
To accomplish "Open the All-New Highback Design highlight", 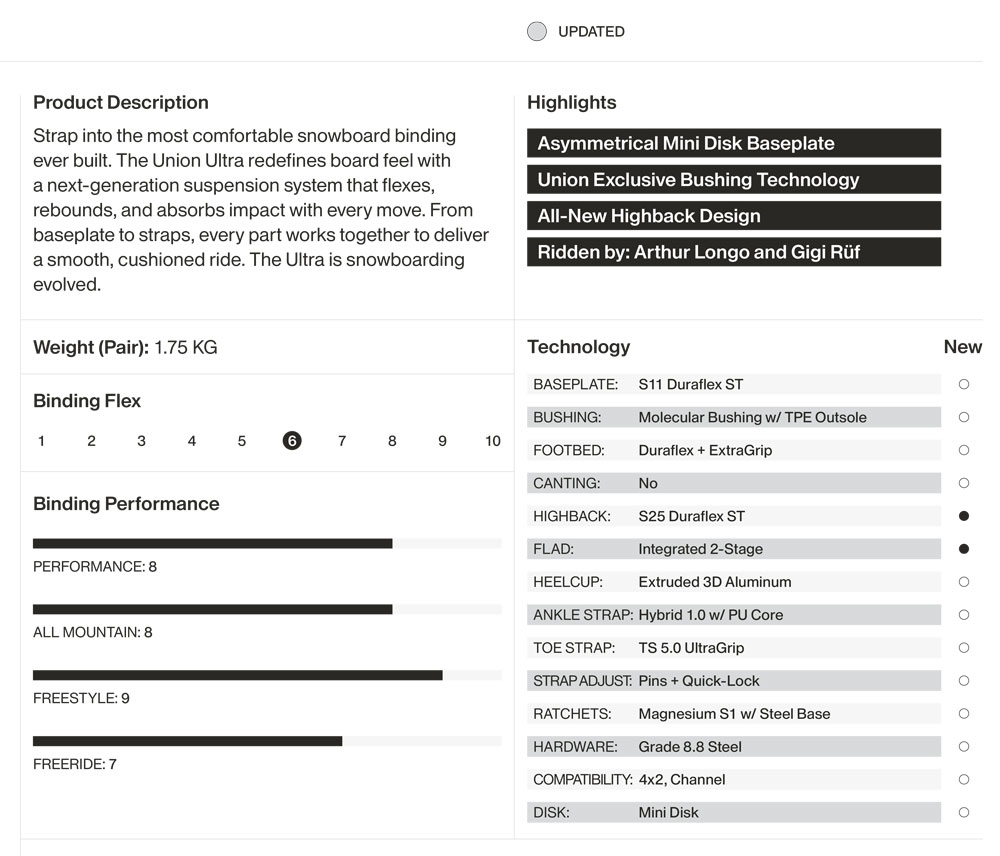I will (x=733, y=216).
